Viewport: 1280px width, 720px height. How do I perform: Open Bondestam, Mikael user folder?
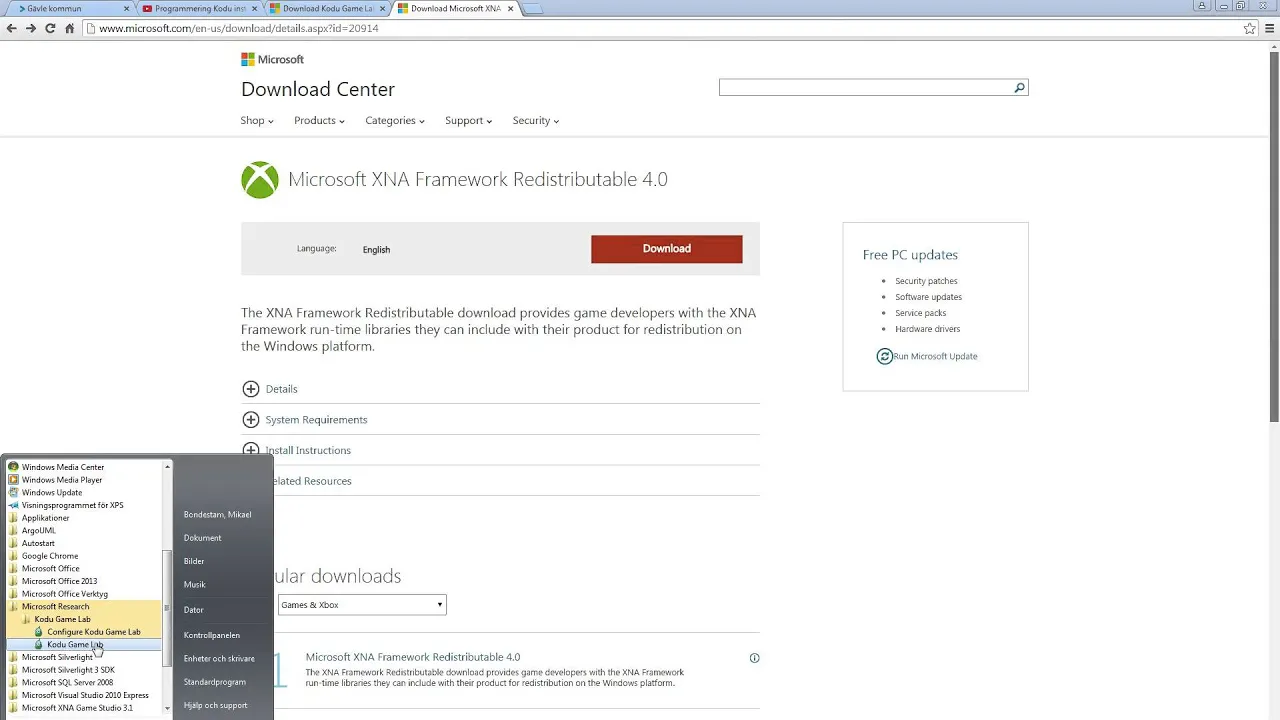pyautogui.click(x=217, y=515)
